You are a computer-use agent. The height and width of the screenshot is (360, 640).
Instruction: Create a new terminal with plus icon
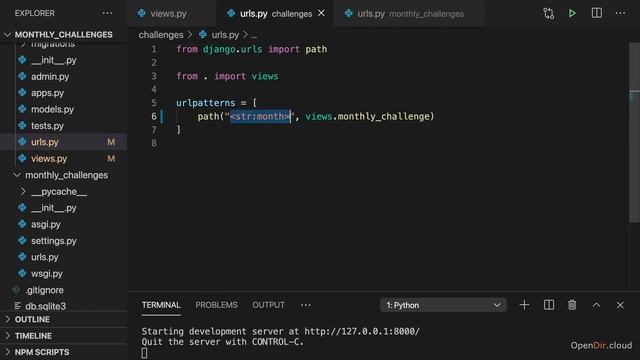tap(524, 305)
